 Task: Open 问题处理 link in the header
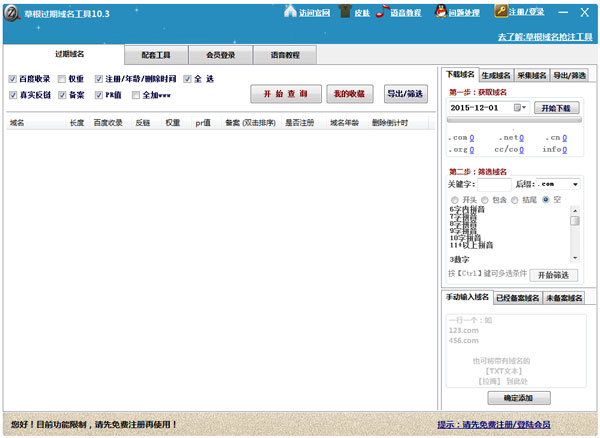[x=464, y=13]
